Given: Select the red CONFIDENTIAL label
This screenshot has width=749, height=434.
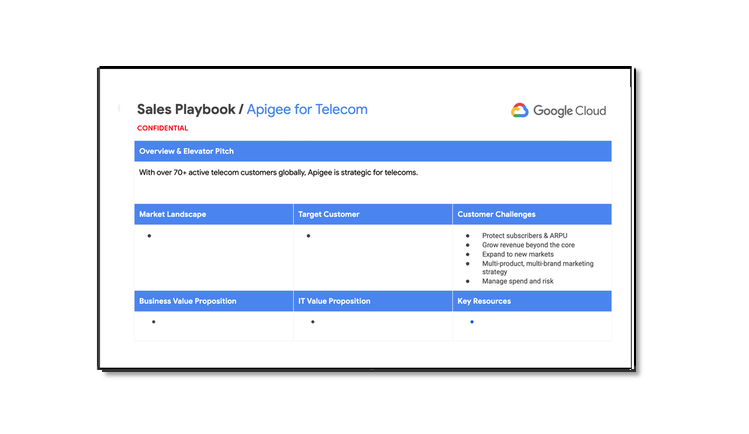Looking at the screenshot, I should (x=162, y=128).
